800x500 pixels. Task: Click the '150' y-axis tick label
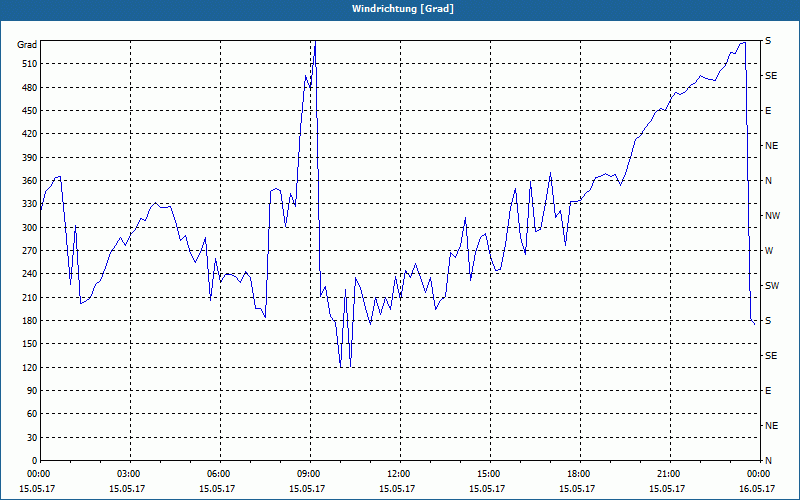point(30,344)
